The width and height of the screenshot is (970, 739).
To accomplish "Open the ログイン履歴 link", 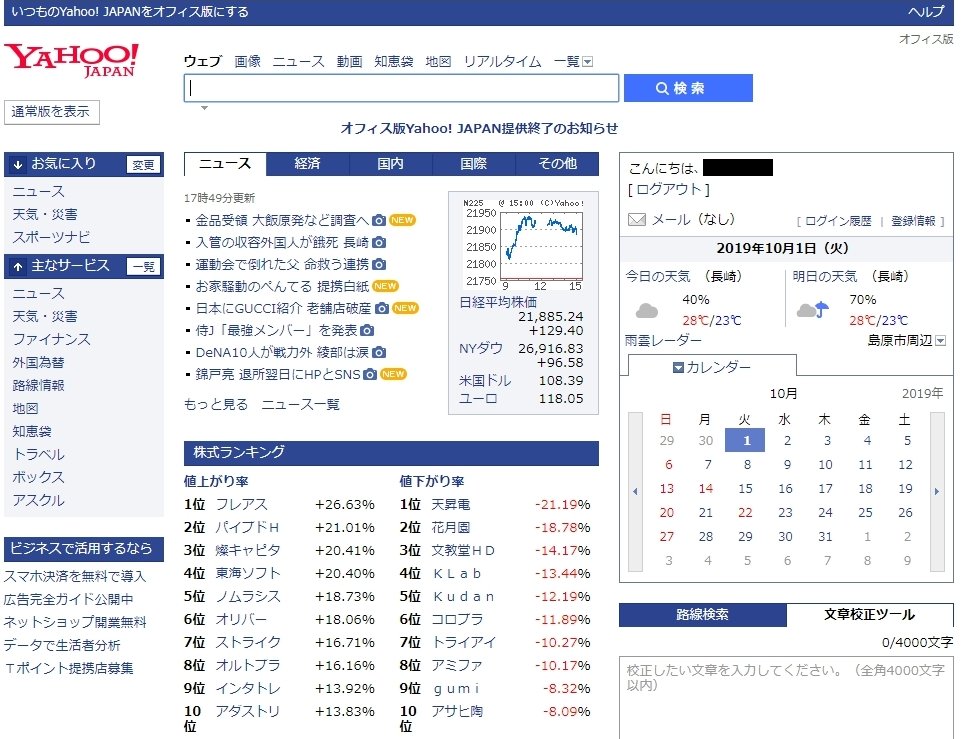I will pyautogui.click(x=837, y=221).
